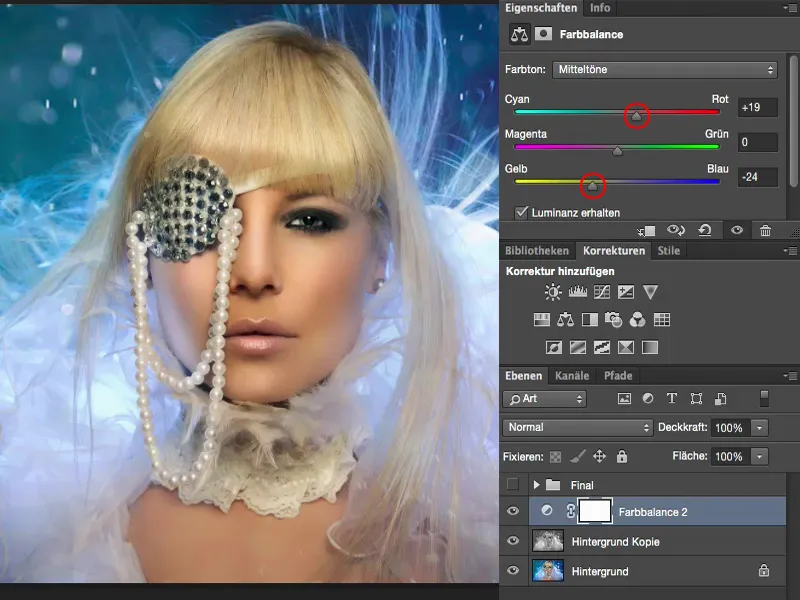Filter layers by adjustment layers icon
Screen dimensions: 800x600
point(648,398)
